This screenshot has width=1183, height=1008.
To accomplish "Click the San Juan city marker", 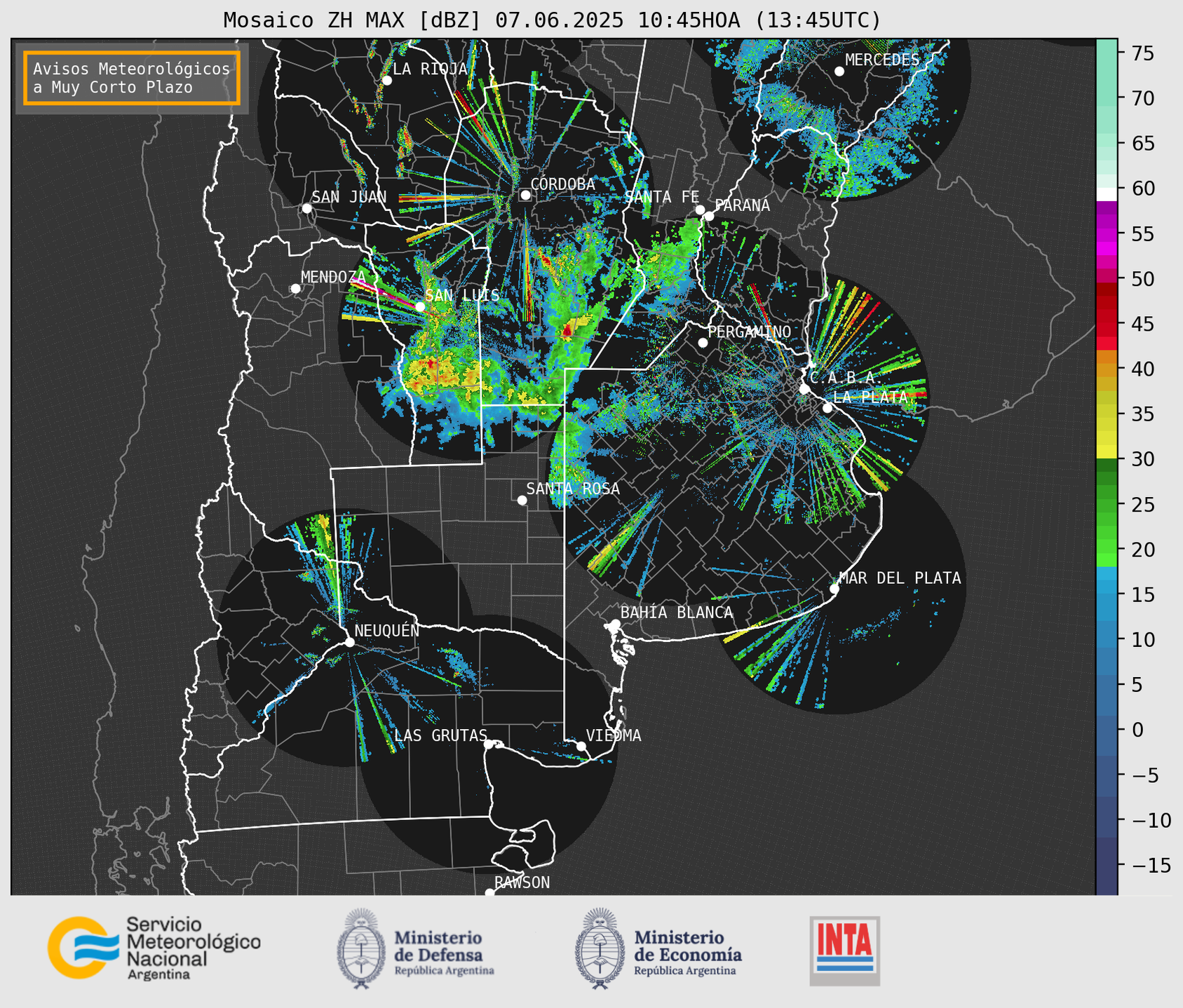I will (306, 208).
